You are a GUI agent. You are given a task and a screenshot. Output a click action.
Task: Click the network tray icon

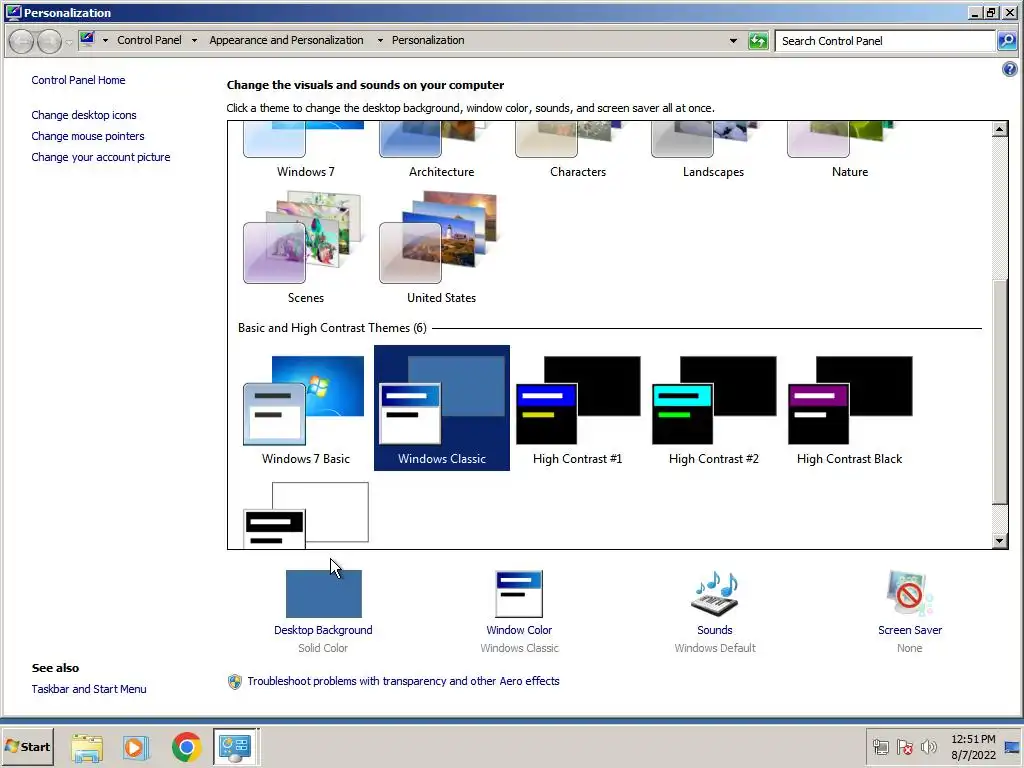point(881,747)
